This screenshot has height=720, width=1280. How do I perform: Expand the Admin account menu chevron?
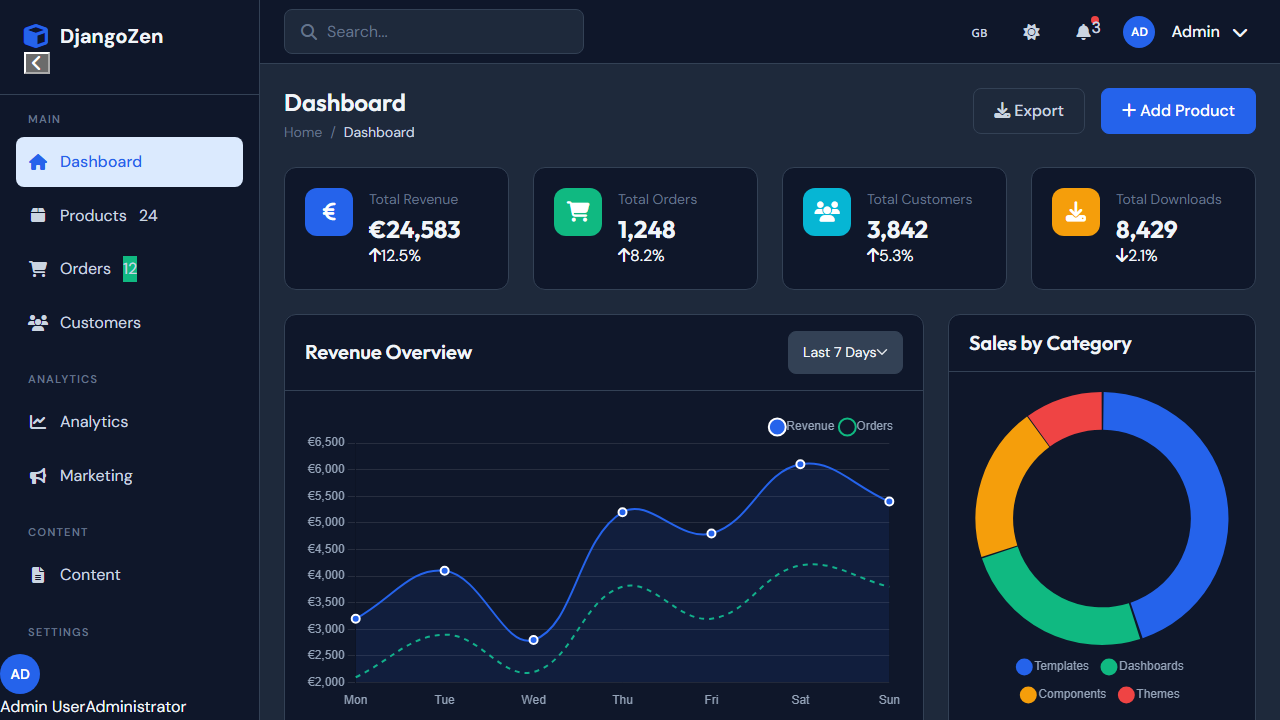(1240, 32)
